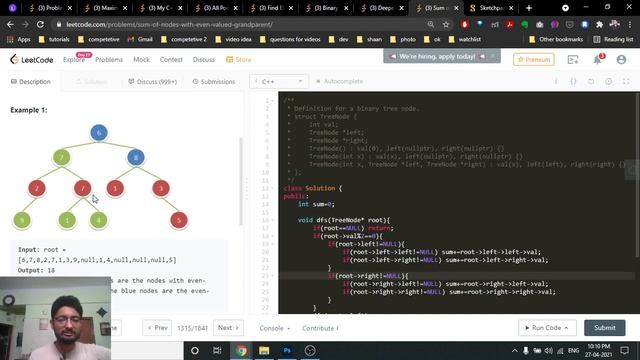Open the 'questions for videos' bookmark folder
The image size is (640, 360).
(290, 39)
